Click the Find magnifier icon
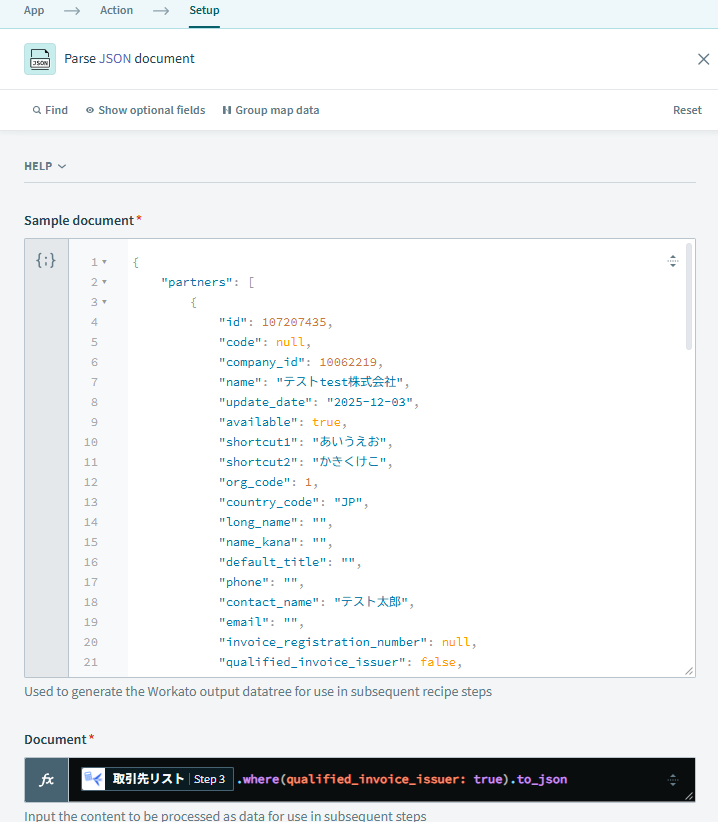Image resolution: width=718 pixels, height=822 pixels. (37, 110)
